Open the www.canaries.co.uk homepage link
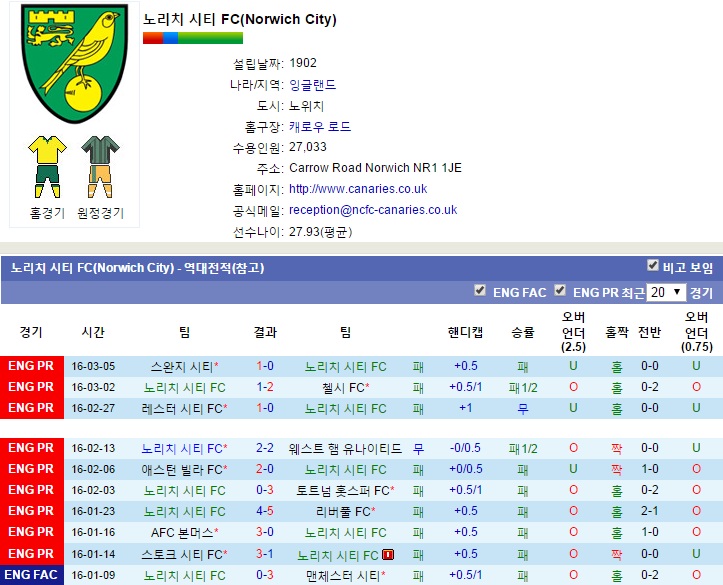 (x=357, y=189)
